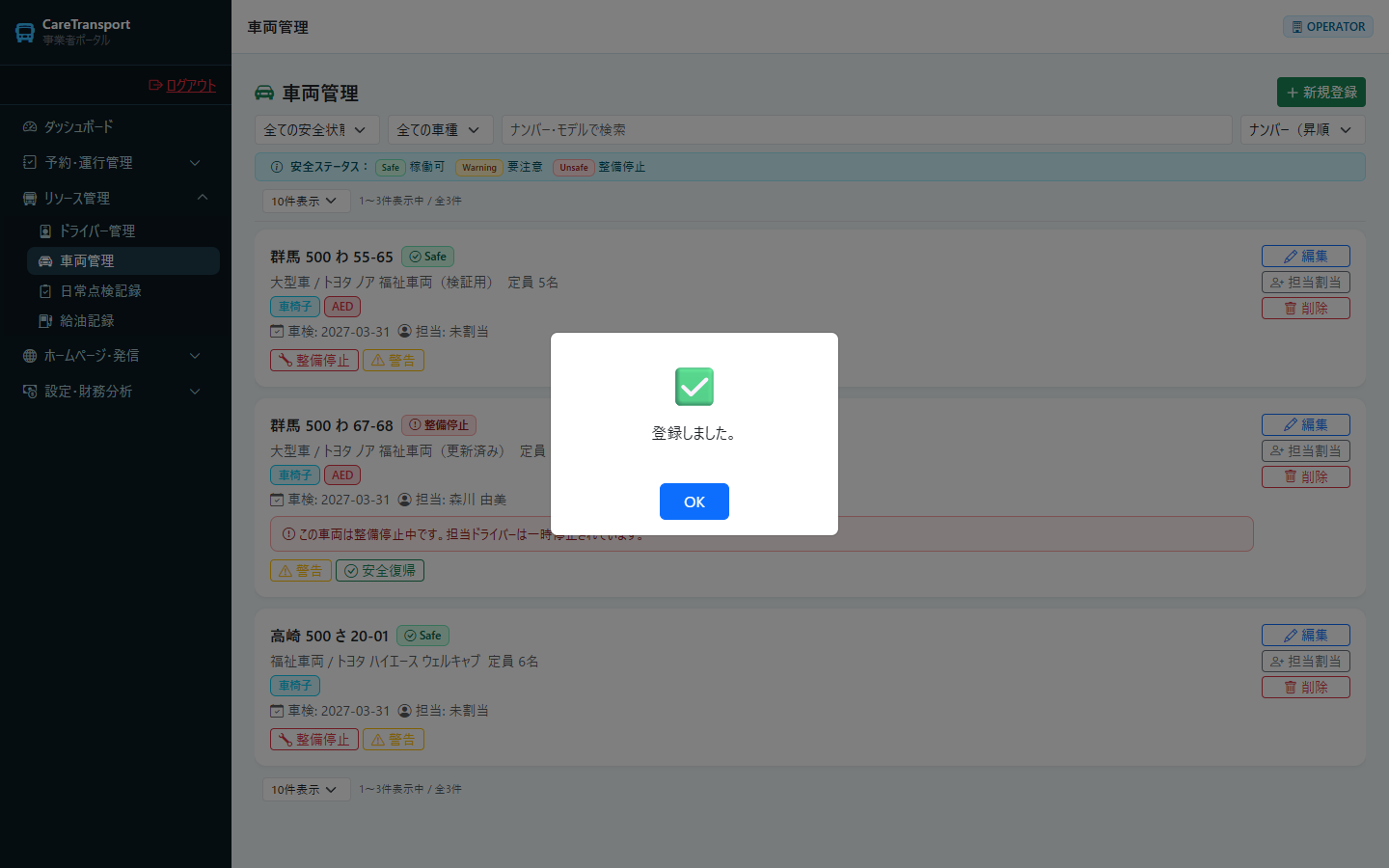Viewport: 1389px width, 868px height.
Task: Click globe icon beside ホームページ・発信
Action: (x=30, y=355)
